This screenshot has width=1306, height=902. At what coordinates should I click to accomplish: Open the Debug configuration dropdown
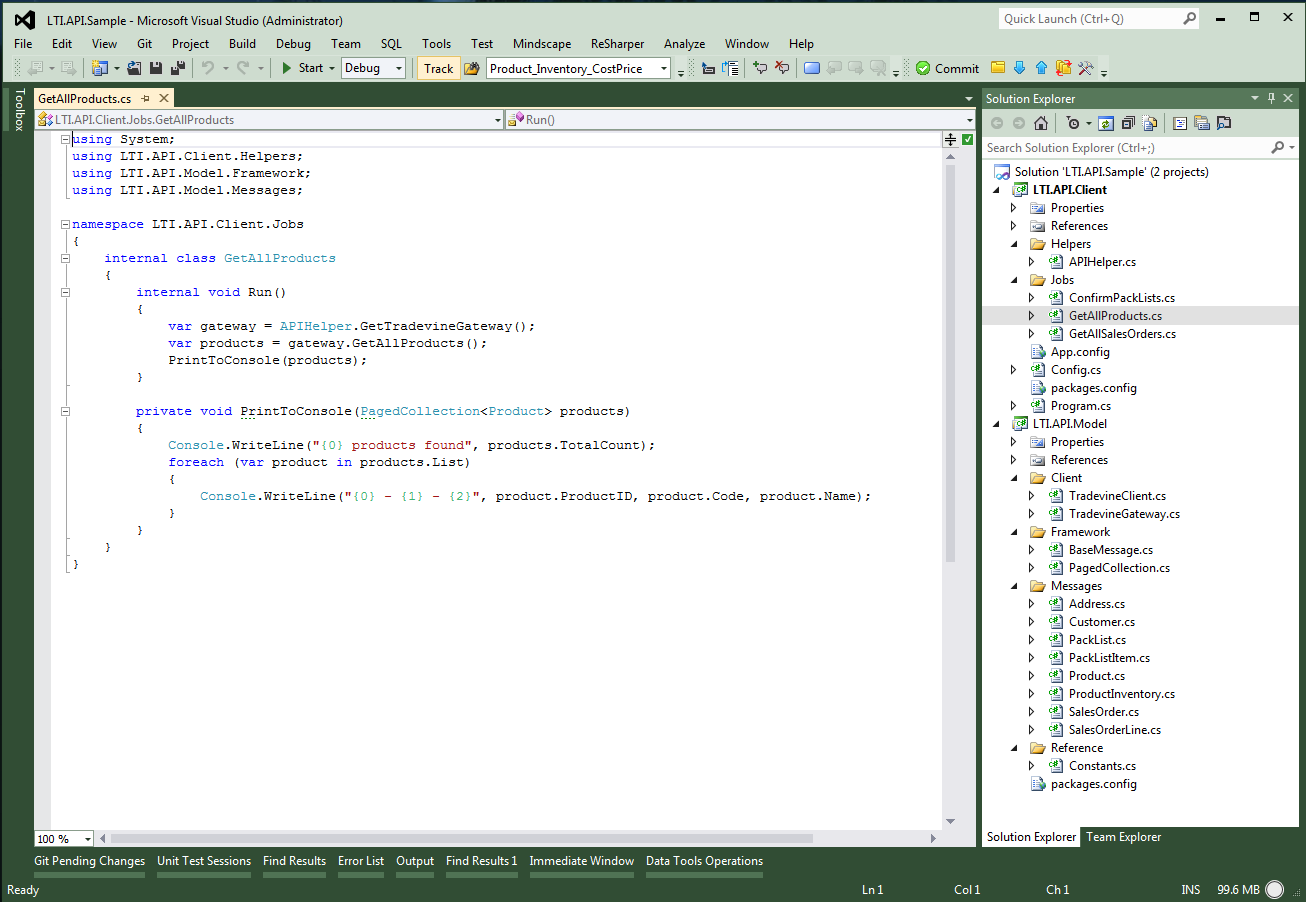pyautogui.click(x=399, y=68)
